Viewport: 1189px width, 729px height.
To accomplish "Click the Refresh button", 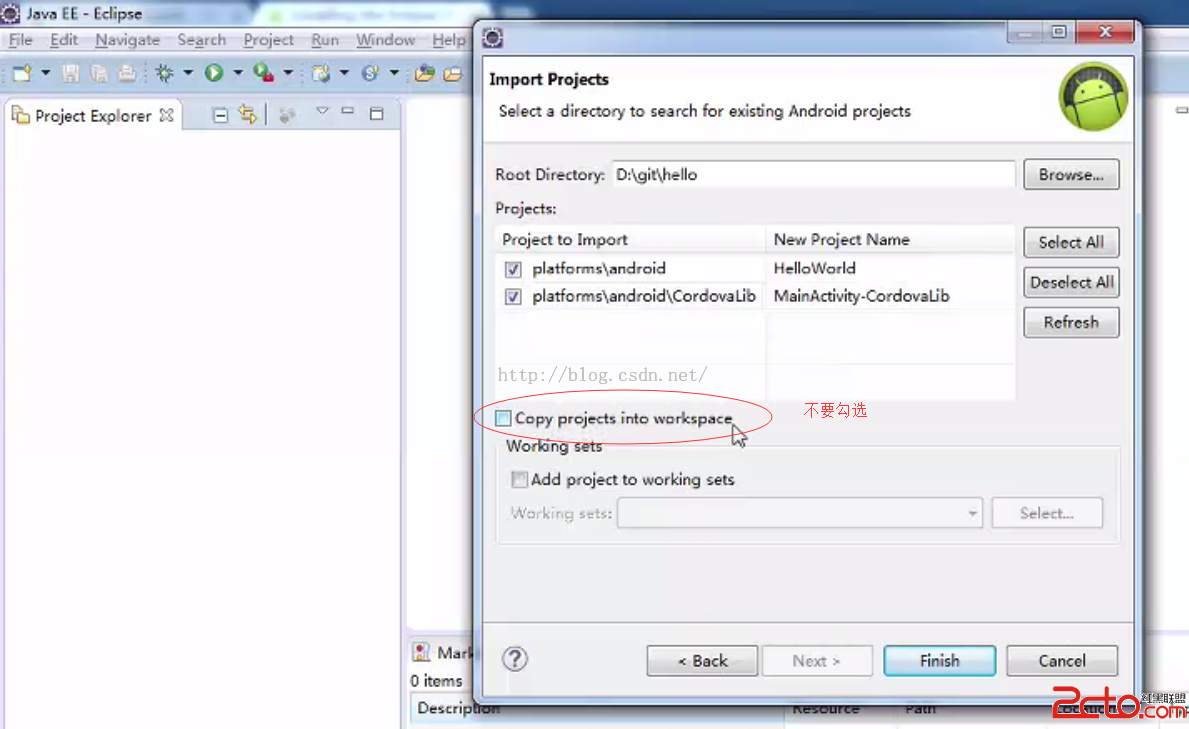I will (1071, 322).
